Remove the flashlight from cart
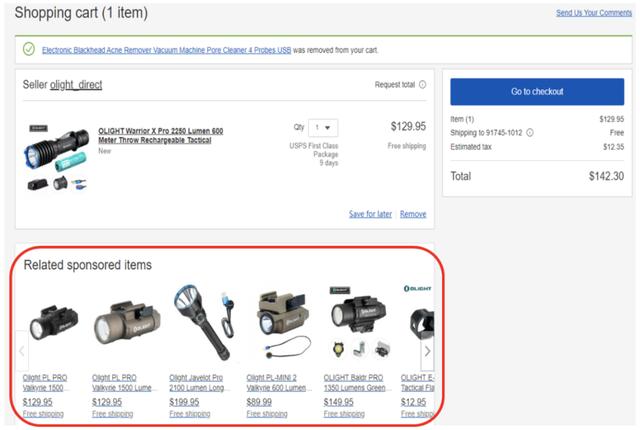The width and height of the screenshot is (640, 430). (413, 214)
